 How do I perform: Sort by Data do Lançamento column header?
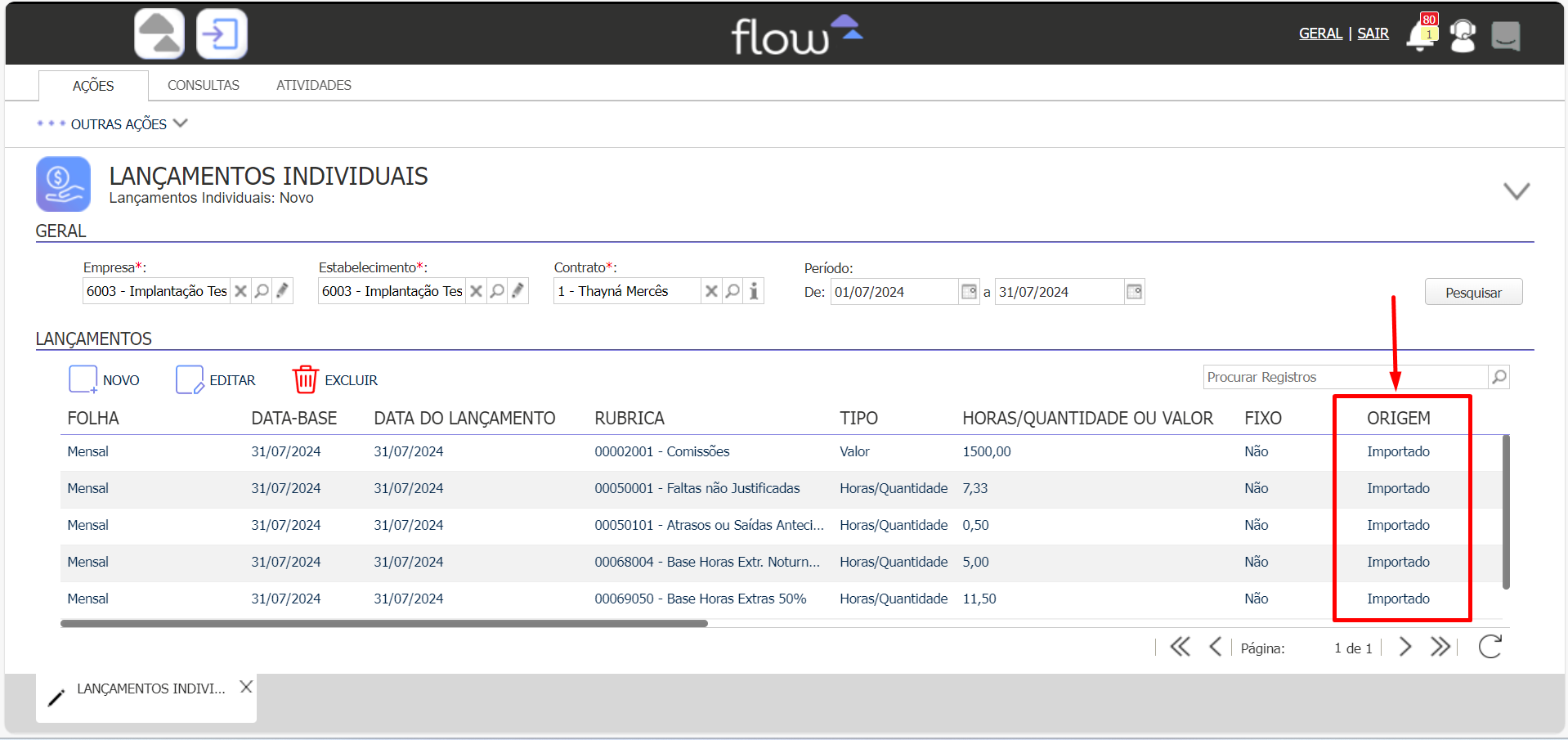pyautogui.click(x=464, y=418)
